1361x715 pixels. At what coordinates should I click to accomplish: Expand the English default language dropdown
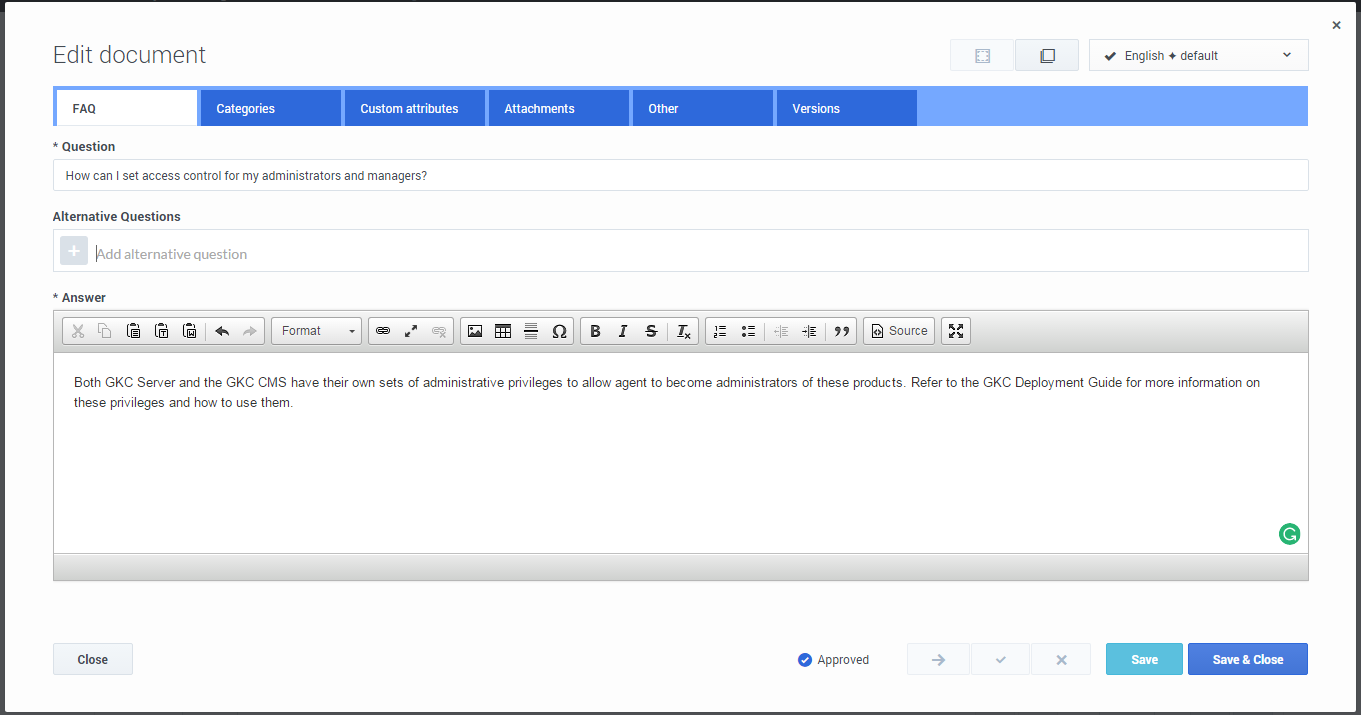click(1198, 56)
